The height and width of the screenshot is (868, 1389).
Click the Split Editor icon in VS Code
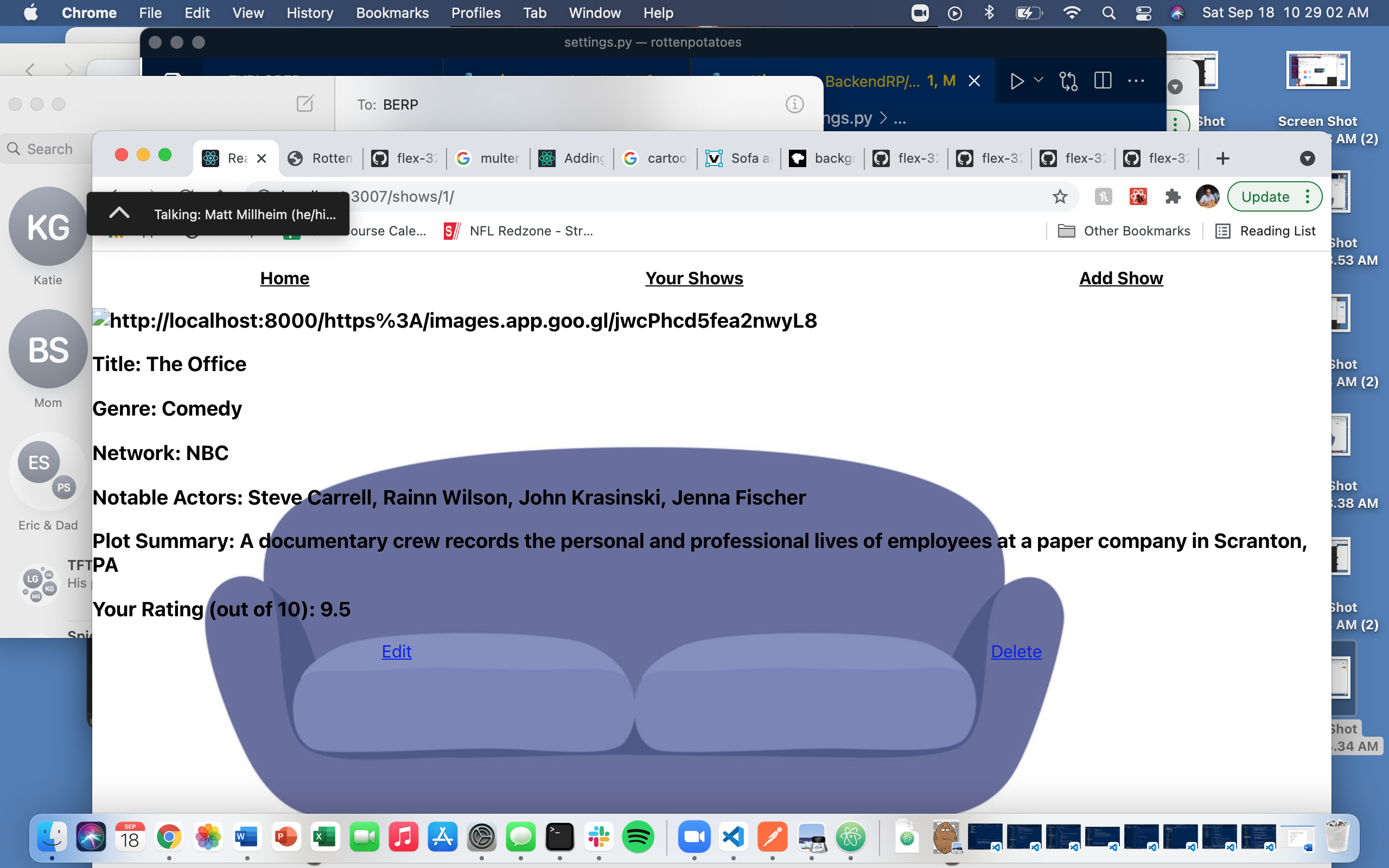coord(1103,81)
